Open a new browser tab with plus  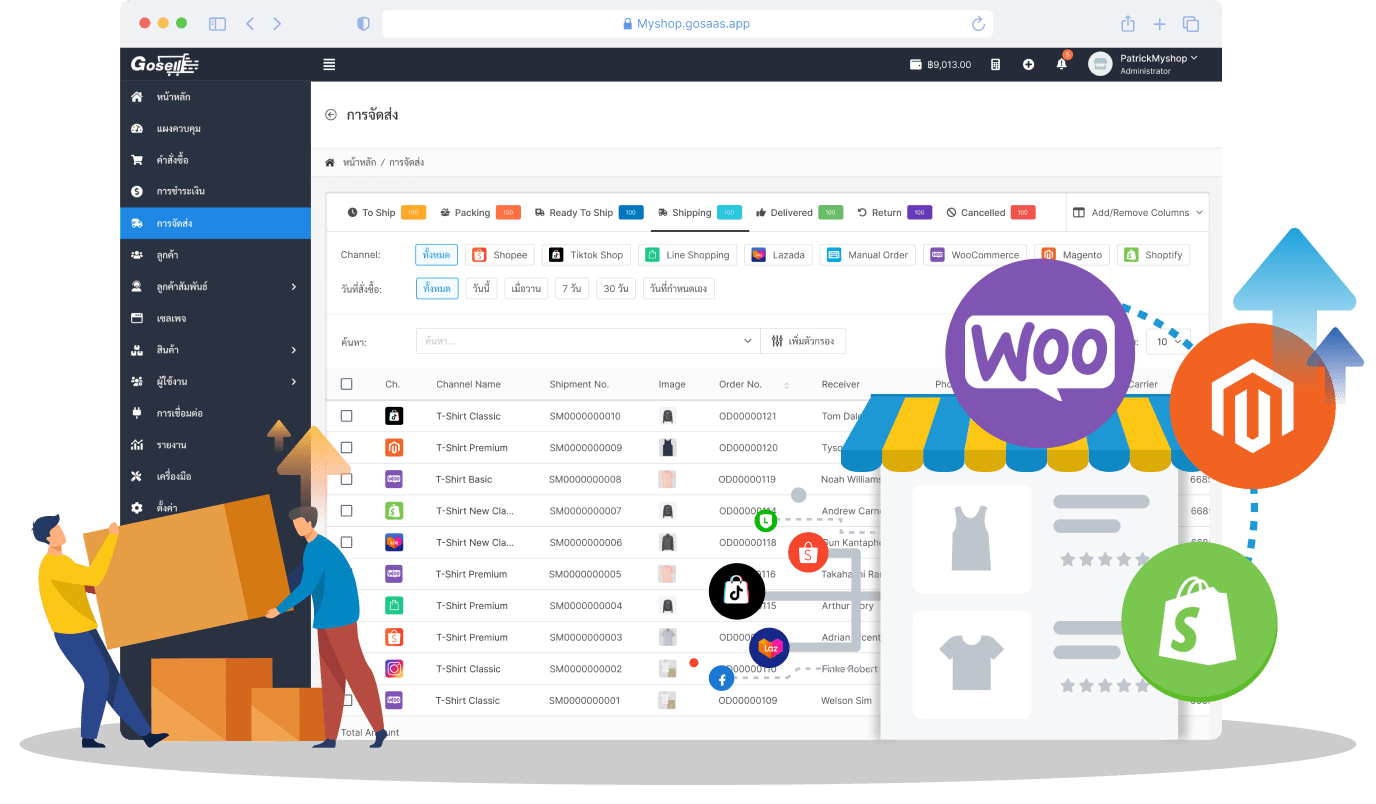[1159, 24]
